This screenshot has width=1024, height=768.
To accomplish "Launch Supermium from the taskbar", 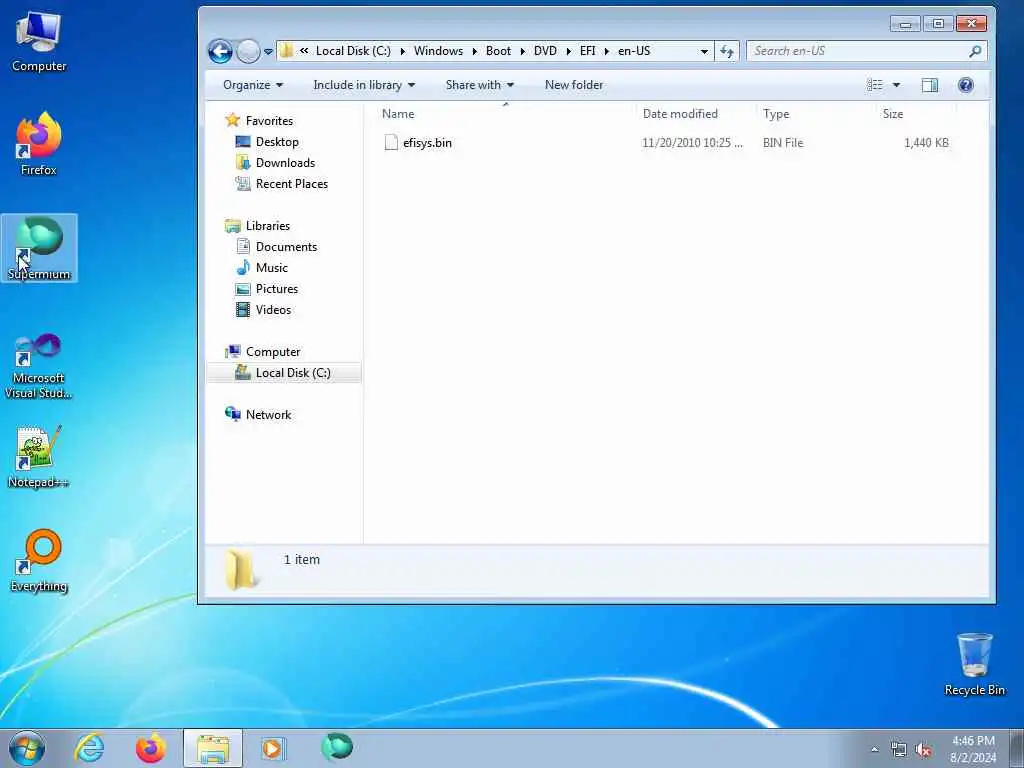I will pos(337,747).
